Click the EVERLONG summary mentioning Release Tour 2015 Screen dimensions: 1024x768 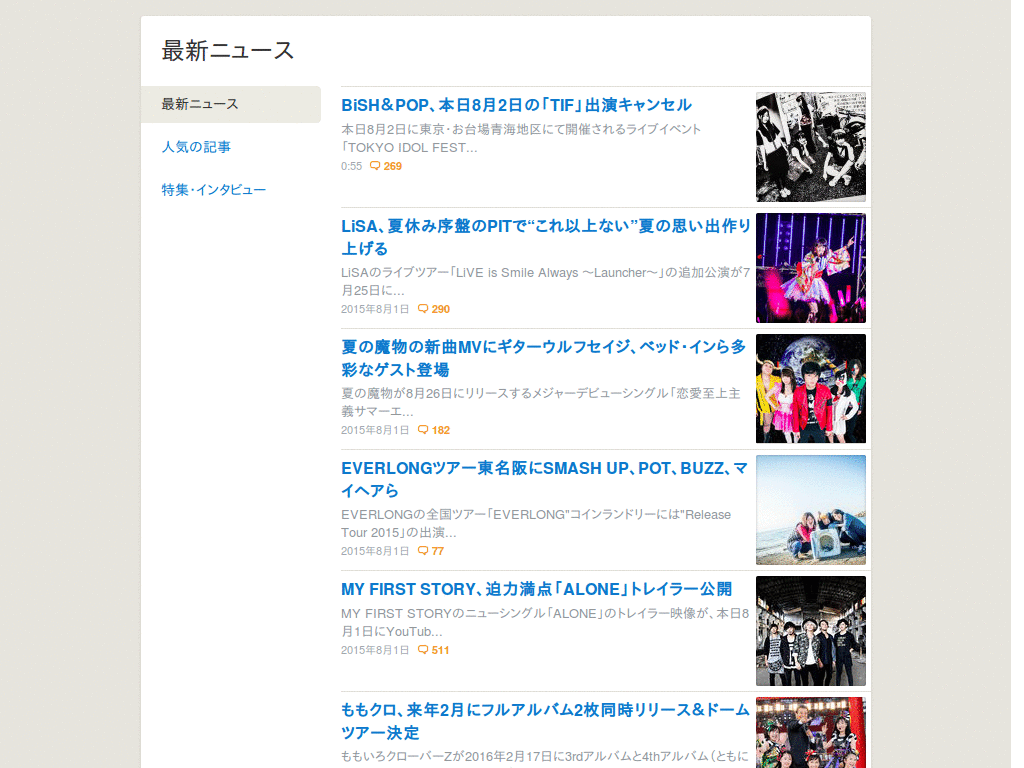pyautogui.click(x=536, y=524)
